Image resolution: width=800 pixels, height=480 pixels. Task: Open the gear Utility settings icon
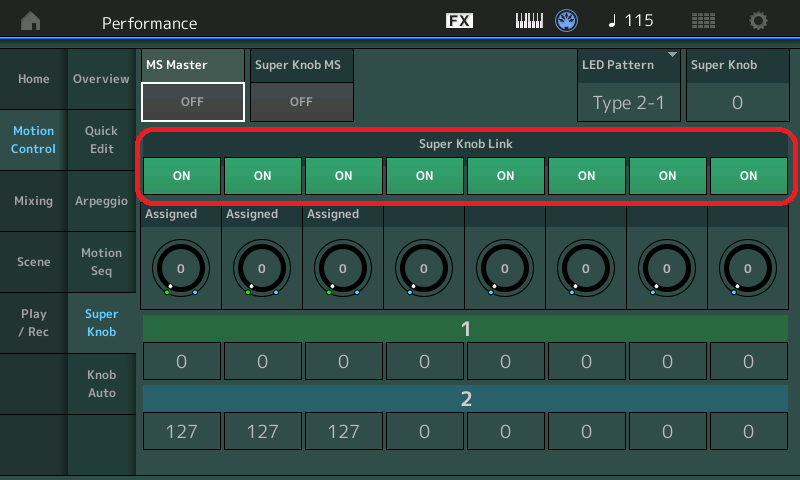click(758, 21)
